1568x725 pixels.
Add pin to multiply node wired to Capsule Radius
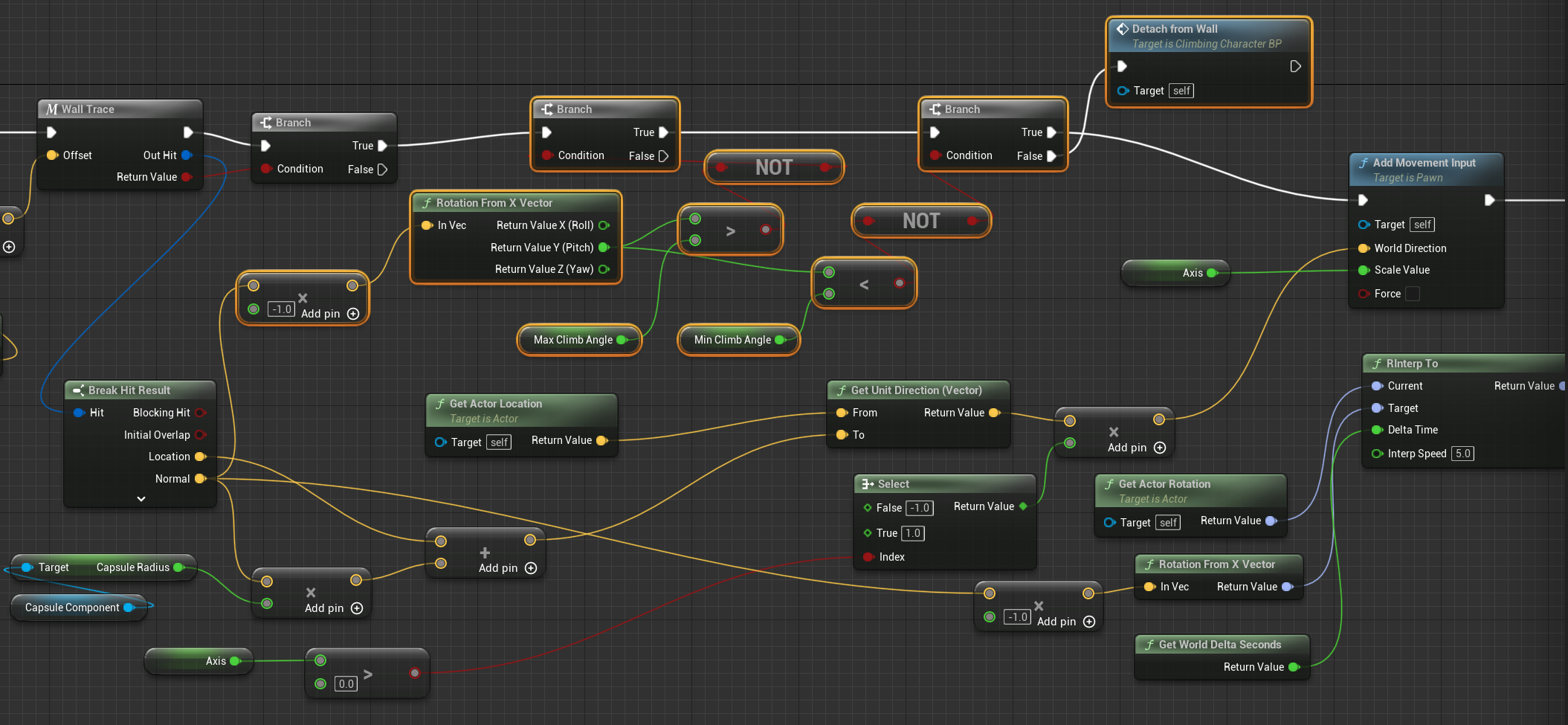pos(357,608)
